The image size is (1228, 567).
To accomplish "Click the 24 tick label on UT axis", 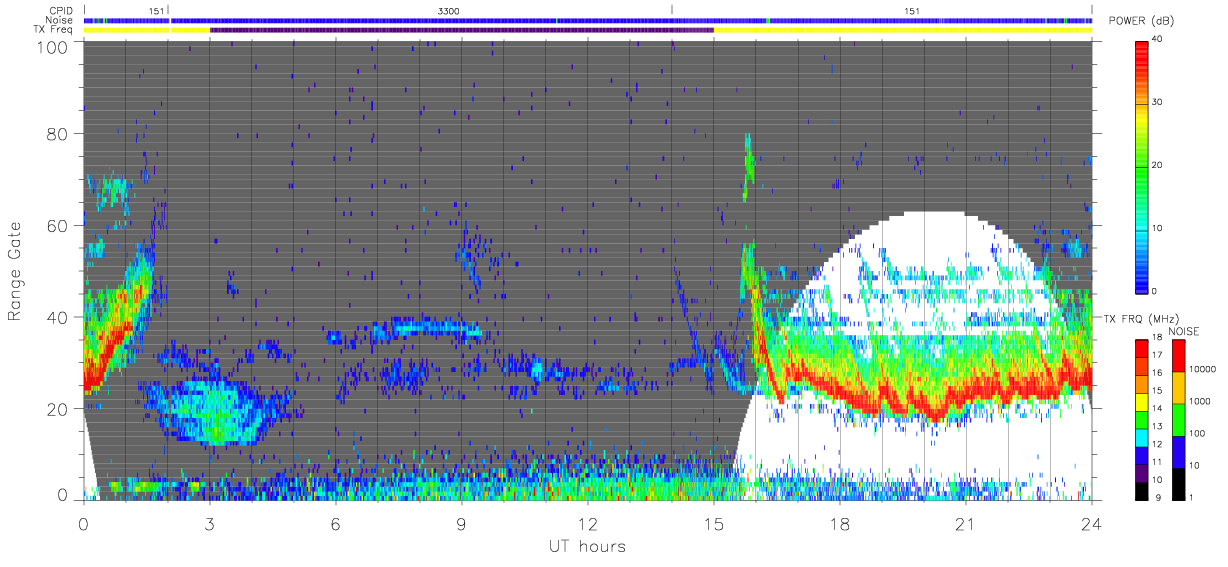I will tap(1092, 523).
